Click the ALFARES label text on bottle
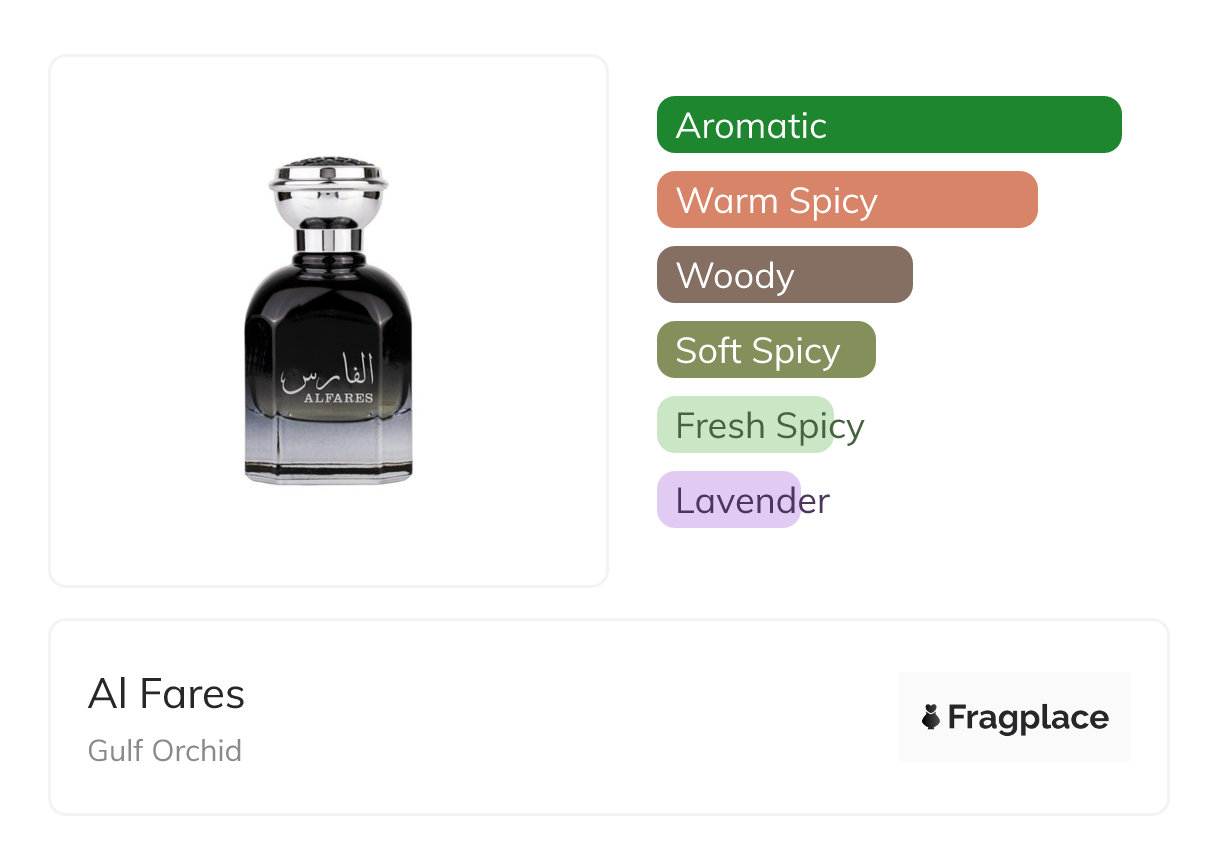This screenshot has width=1218, height=864. coord(339,398)
